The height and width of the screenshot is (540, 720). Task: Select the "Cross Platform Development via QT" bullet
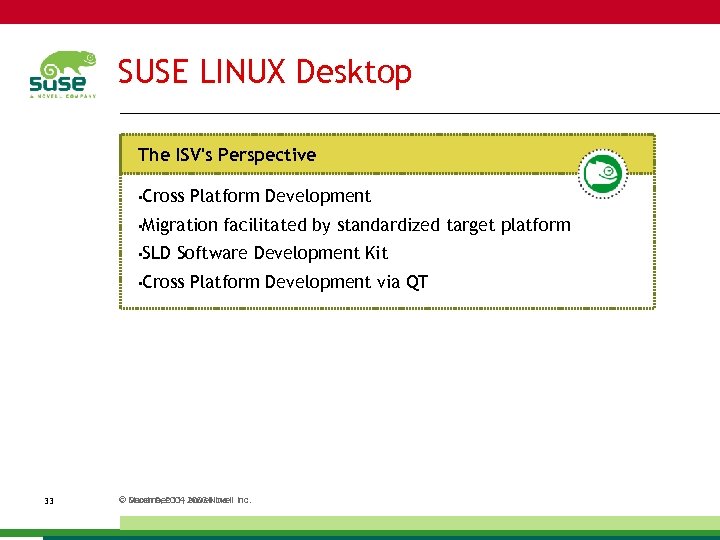(283, 282)
